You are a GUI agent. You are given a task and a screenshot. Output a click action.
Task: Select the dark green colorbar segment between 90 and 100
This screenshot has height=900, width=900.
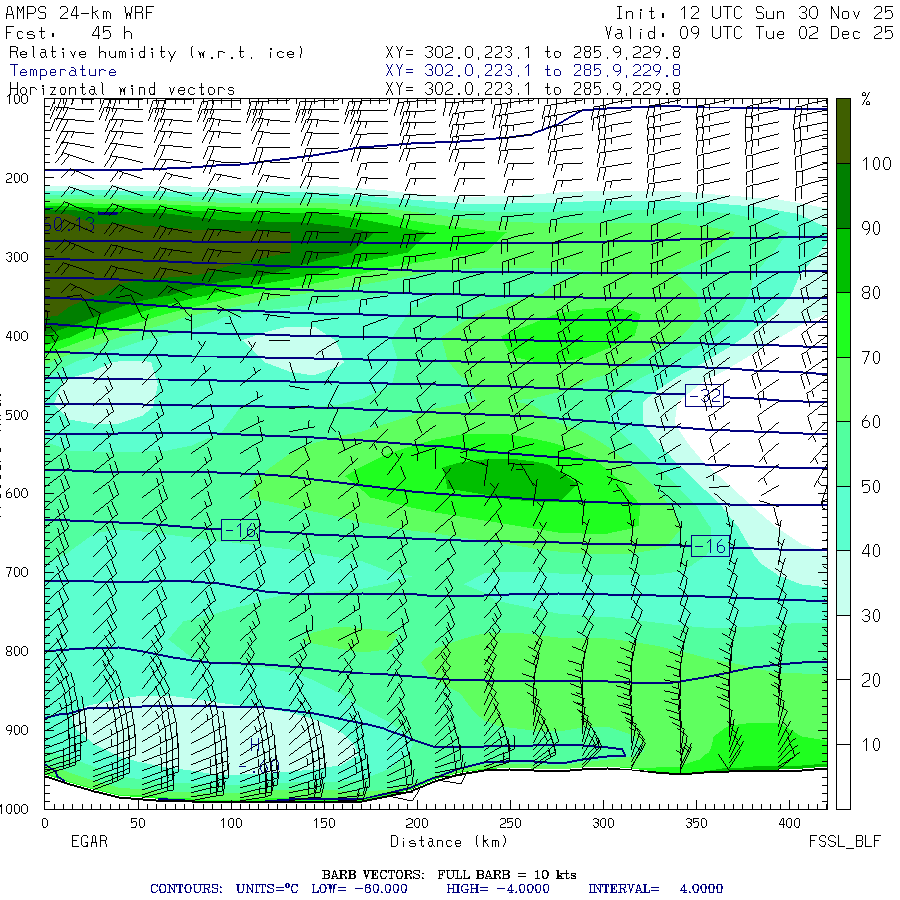point(843,196)
